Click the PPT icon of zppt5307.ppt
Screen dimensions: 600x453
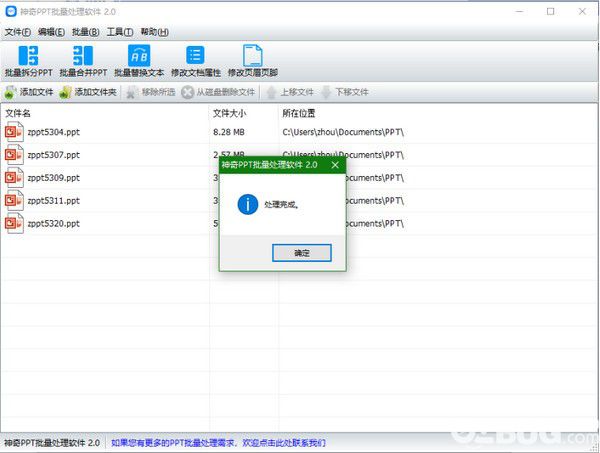14,155
